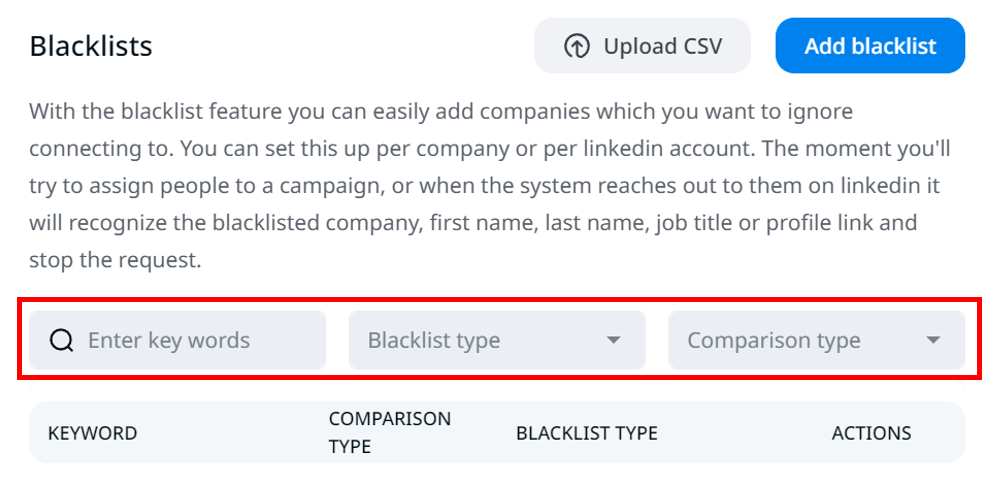Image resolution: width=984 pixels, height=481 pixels.
Task: Click the COMPARISON TYPE column header
Action: click(x=389, y=432)
